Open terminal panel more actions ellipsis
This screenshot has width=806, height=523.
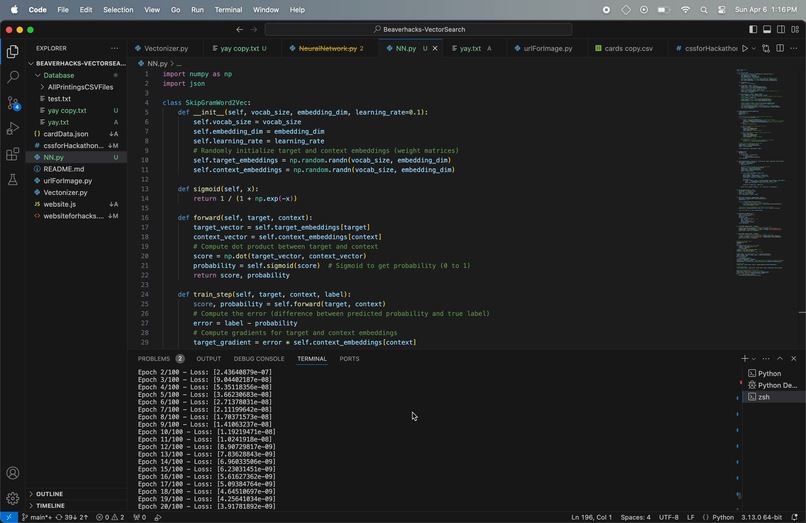point(766,358)
